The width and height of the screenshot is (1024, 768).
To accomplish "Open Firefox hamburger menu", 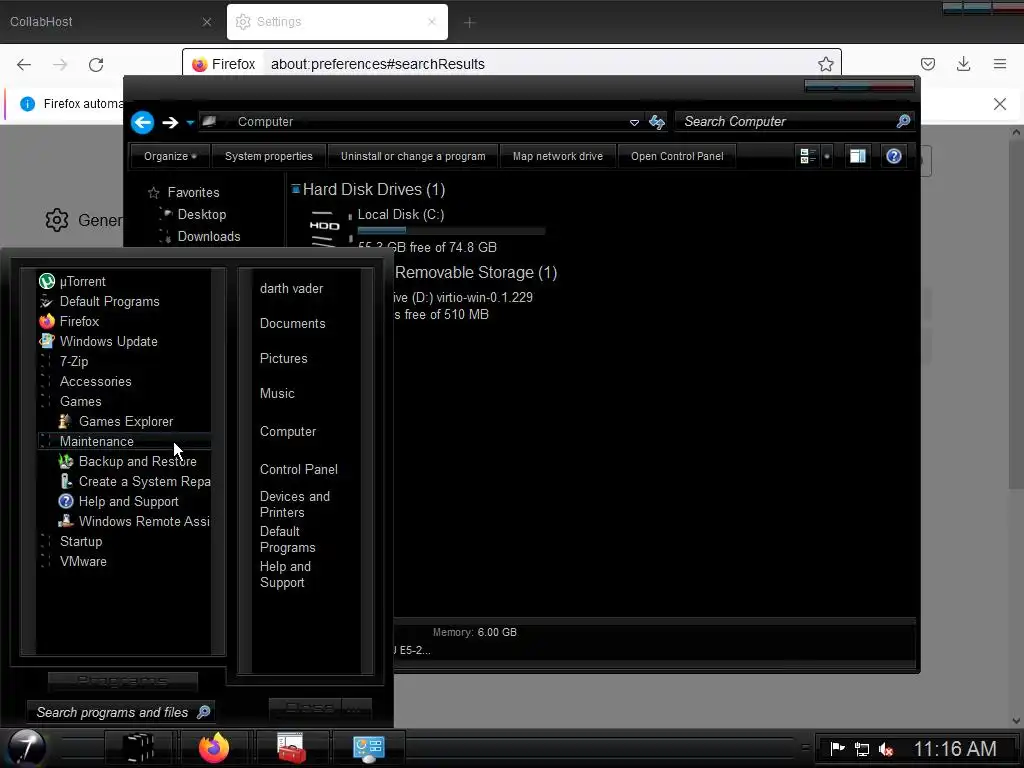I will tap(1000, 64).
